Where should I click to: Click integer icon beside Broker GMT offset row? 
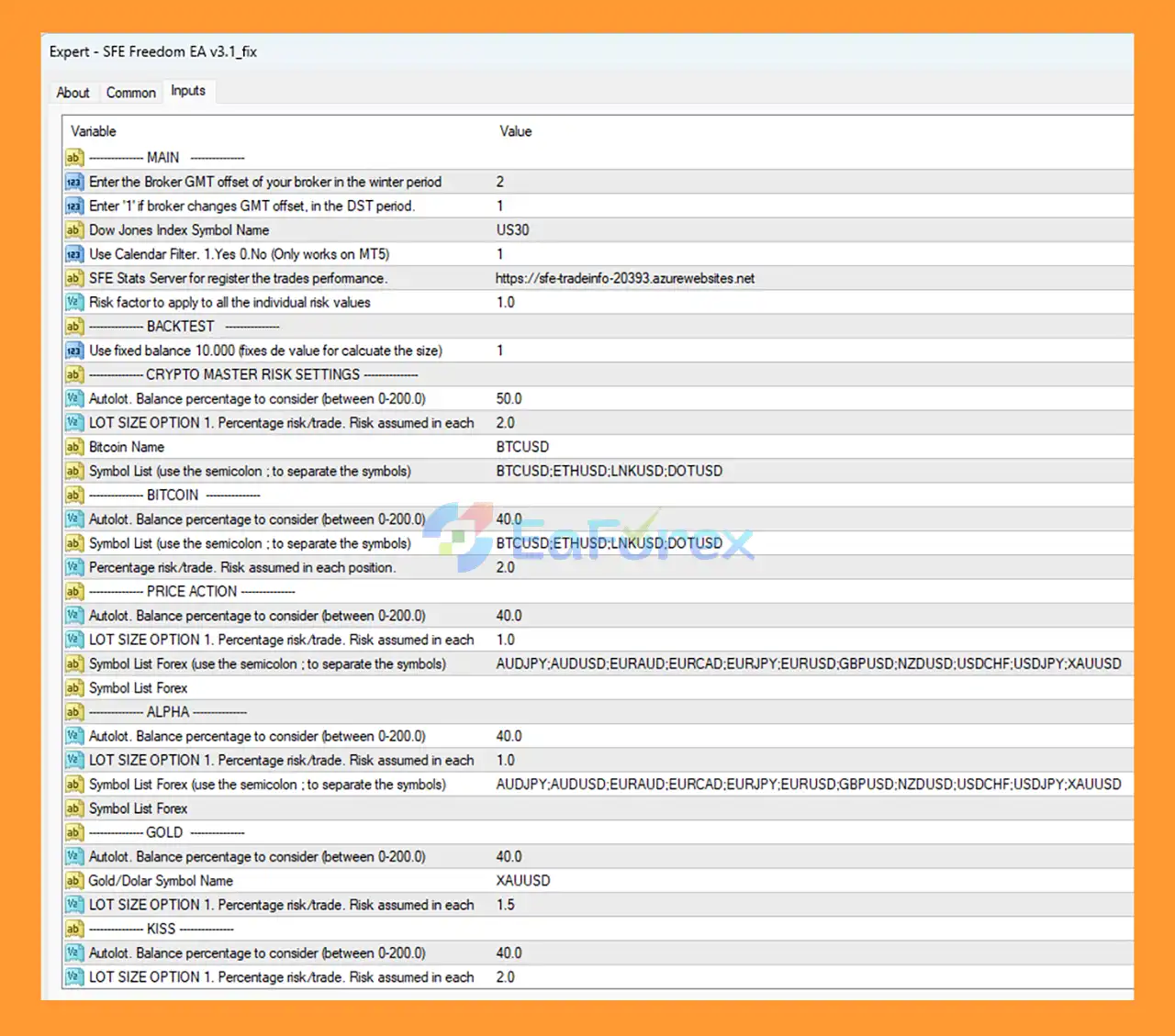(74, 182)
